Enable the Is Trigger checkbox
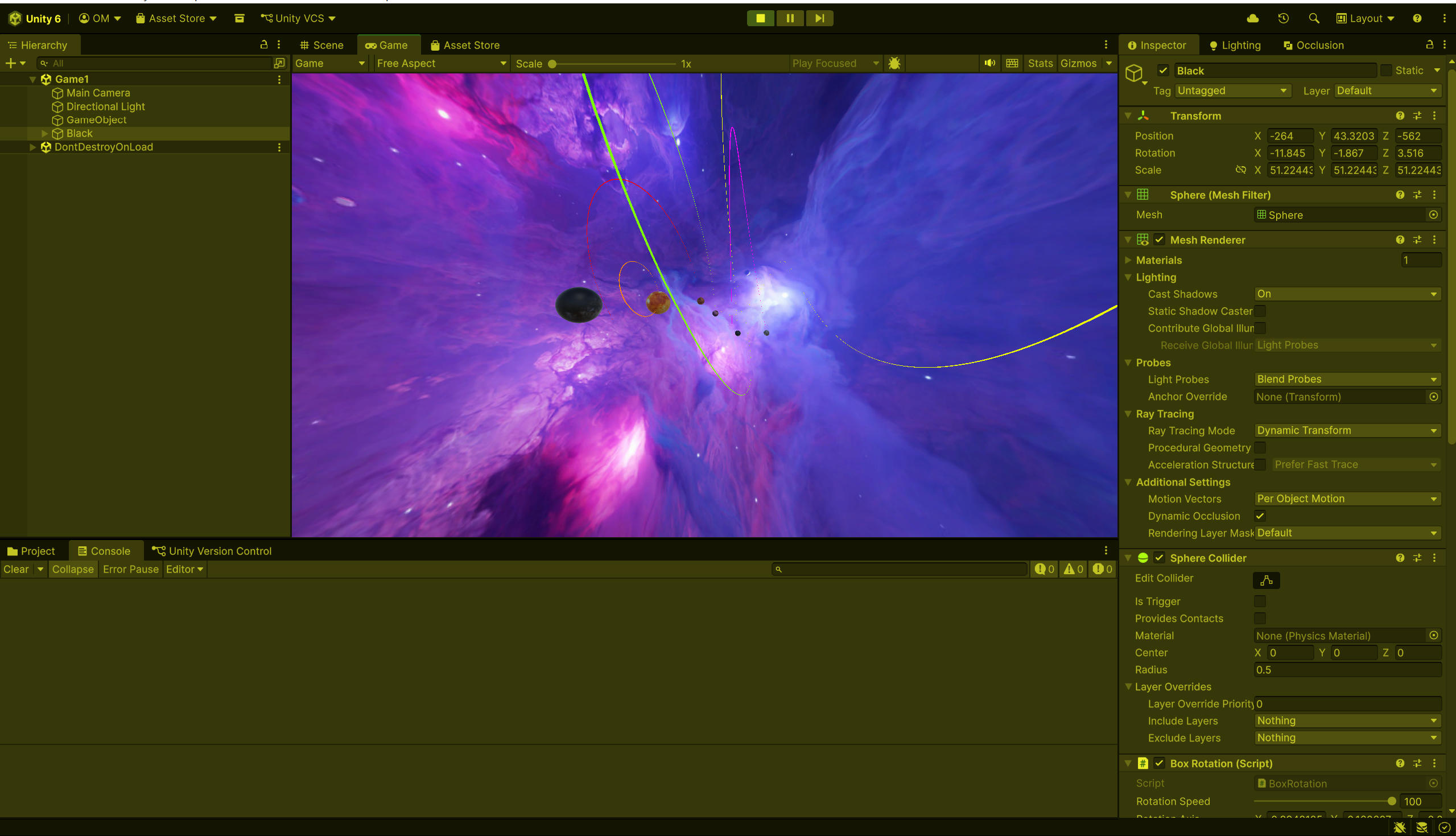This screenshot has height=836, width=1456. [x=1260, y=601]
